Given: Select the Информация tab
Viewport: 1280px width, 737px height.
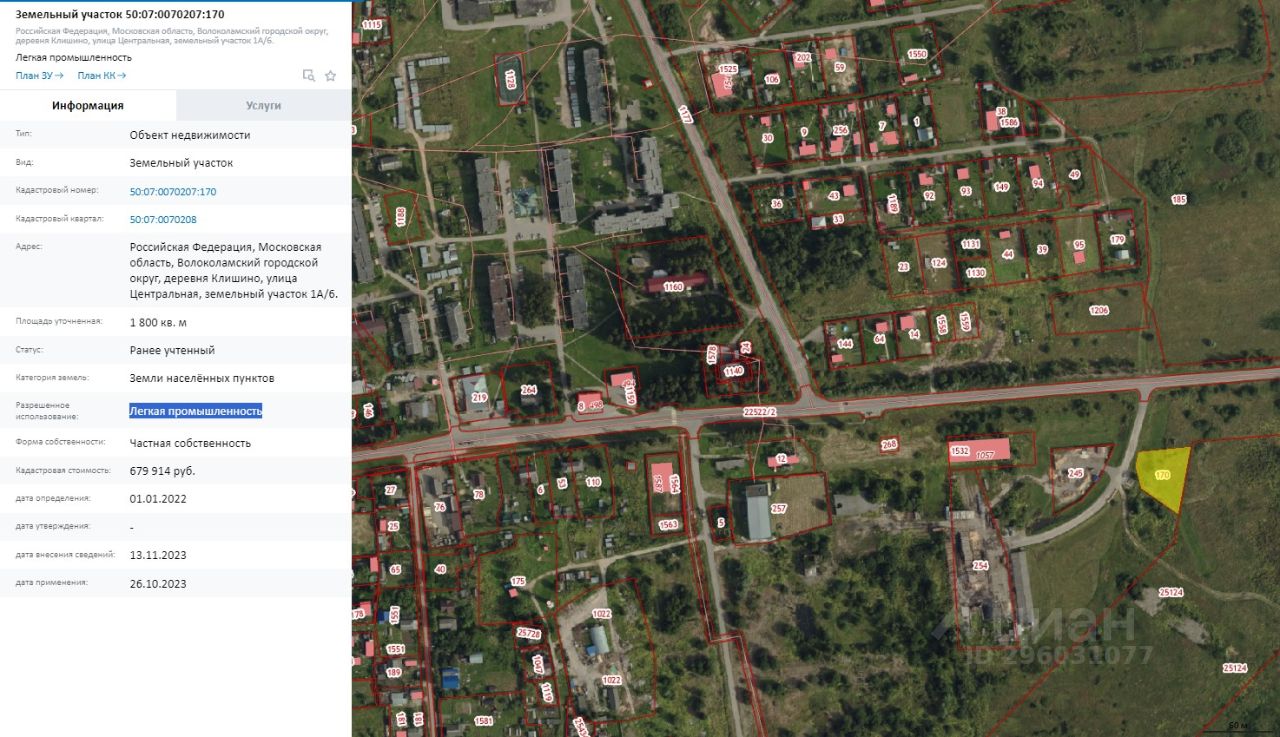Looking at the screenshot, I should 88,105.
